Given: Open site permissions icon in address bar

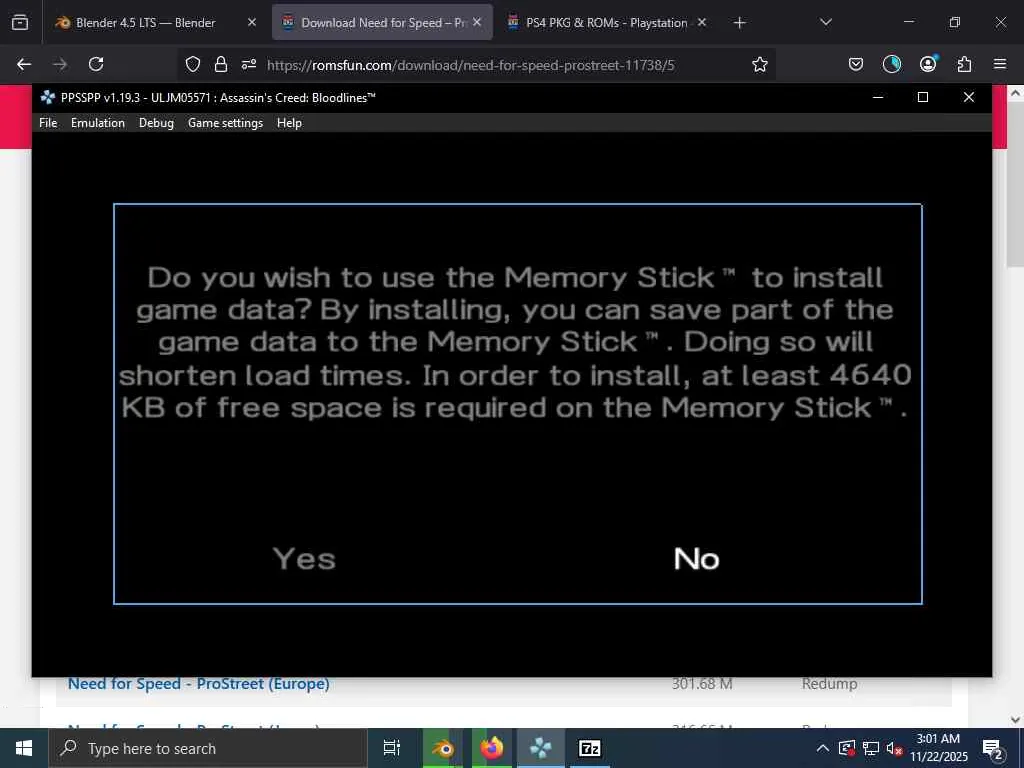Looking at the screenshot, I should (249, 64).
